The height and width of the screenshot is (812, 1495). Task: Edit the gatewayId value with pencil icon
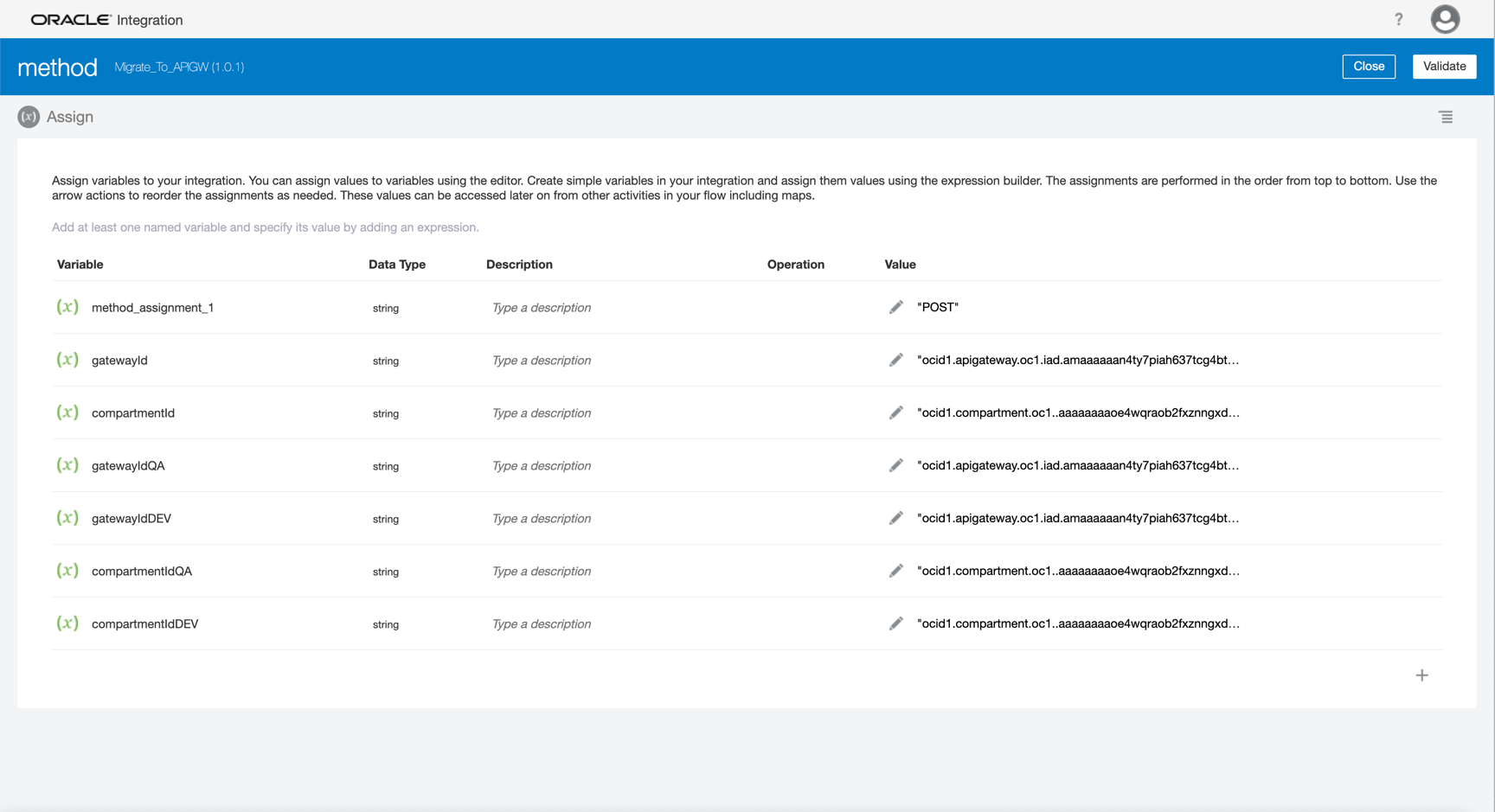pos(895,360)
